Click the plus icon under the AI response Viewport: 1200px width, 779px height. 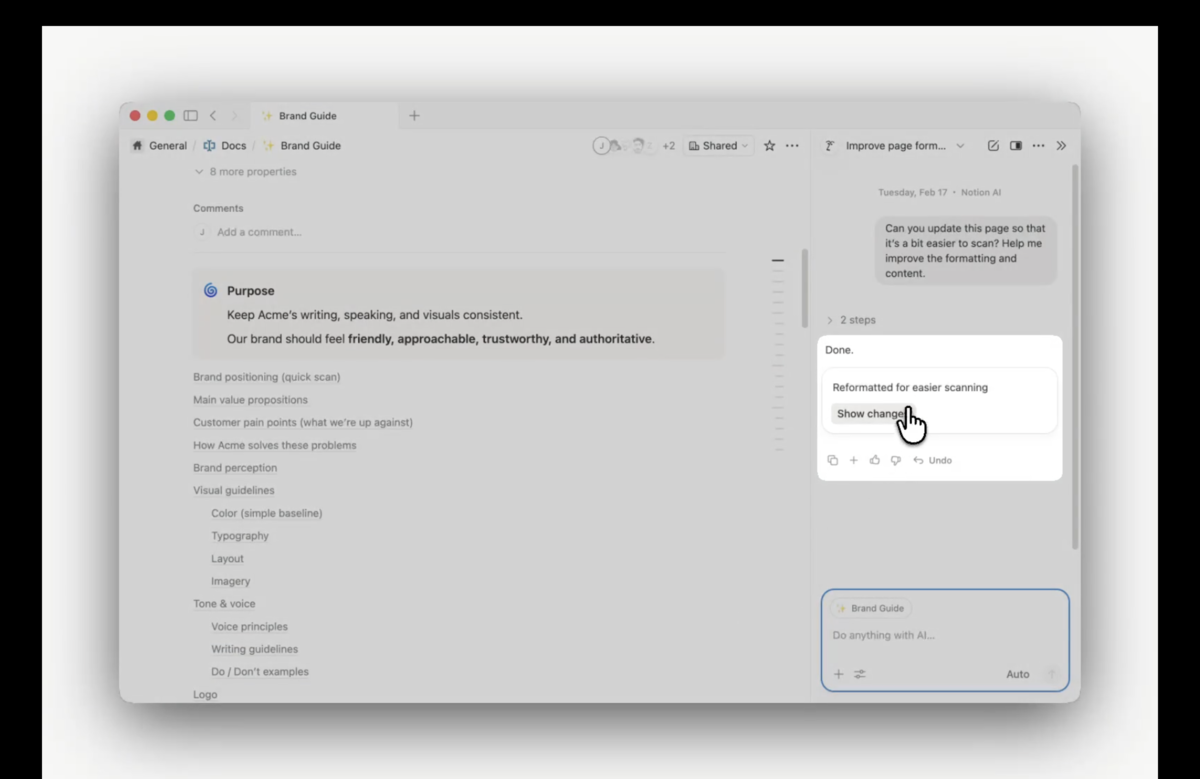click(x=853, y=461)
